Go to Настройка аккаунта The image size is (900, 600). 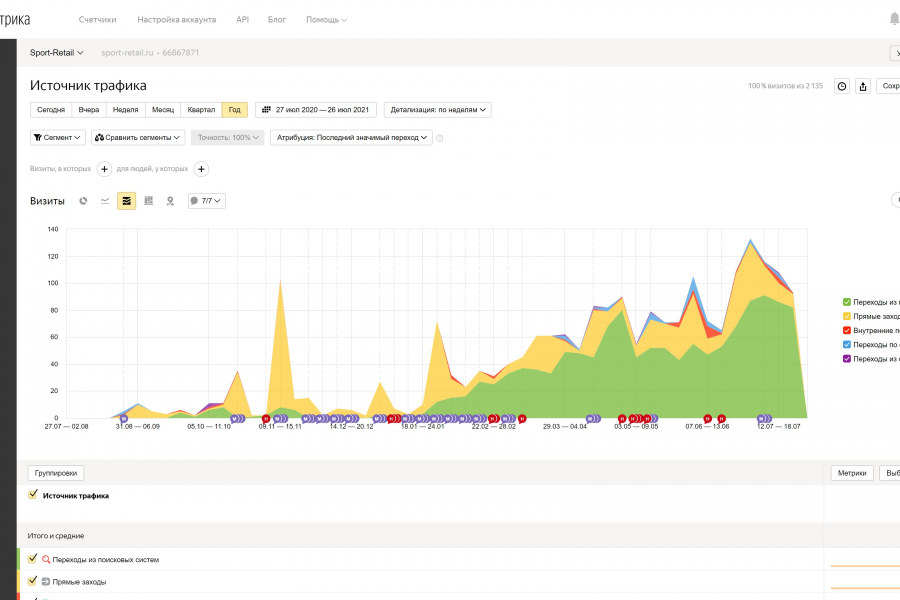click(x=176, y=20)
